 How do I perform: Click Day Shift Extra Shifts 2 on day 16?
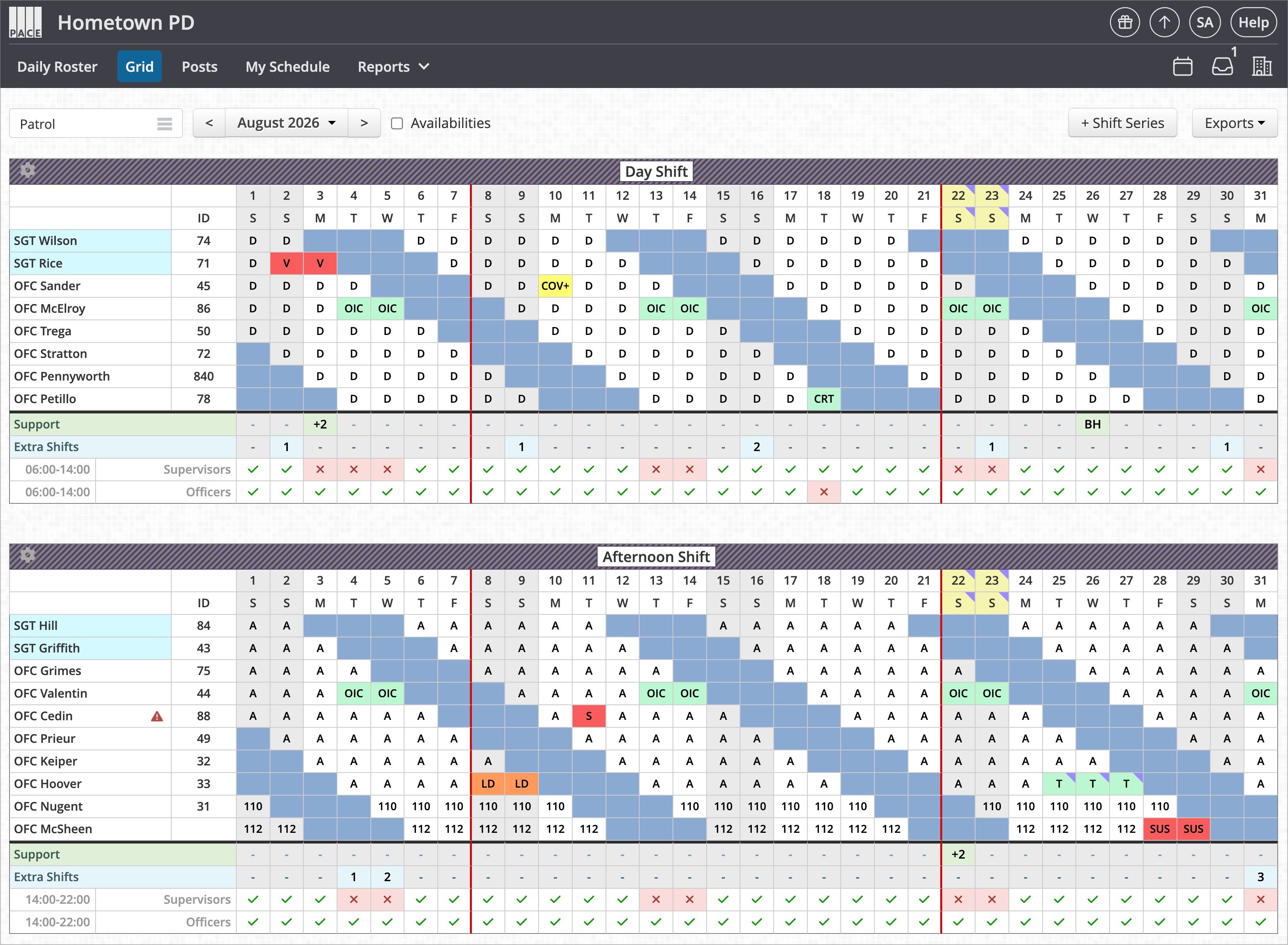(x=757, y=447)
